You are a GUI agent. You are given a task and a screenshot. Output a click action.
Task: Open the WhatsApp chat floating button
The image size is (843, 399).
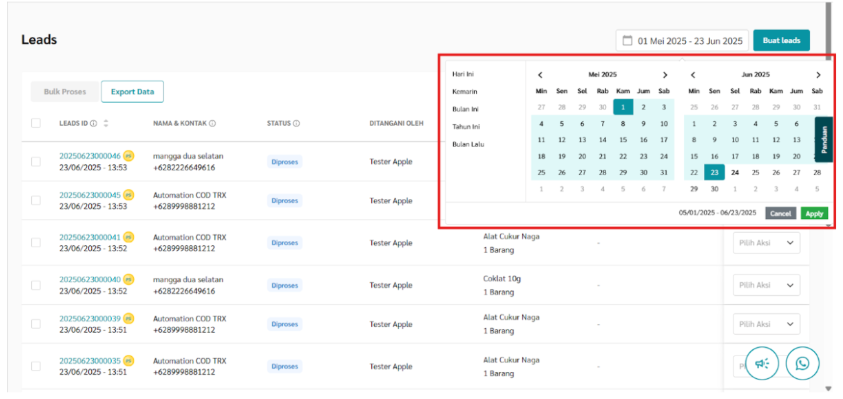point(803,364)
